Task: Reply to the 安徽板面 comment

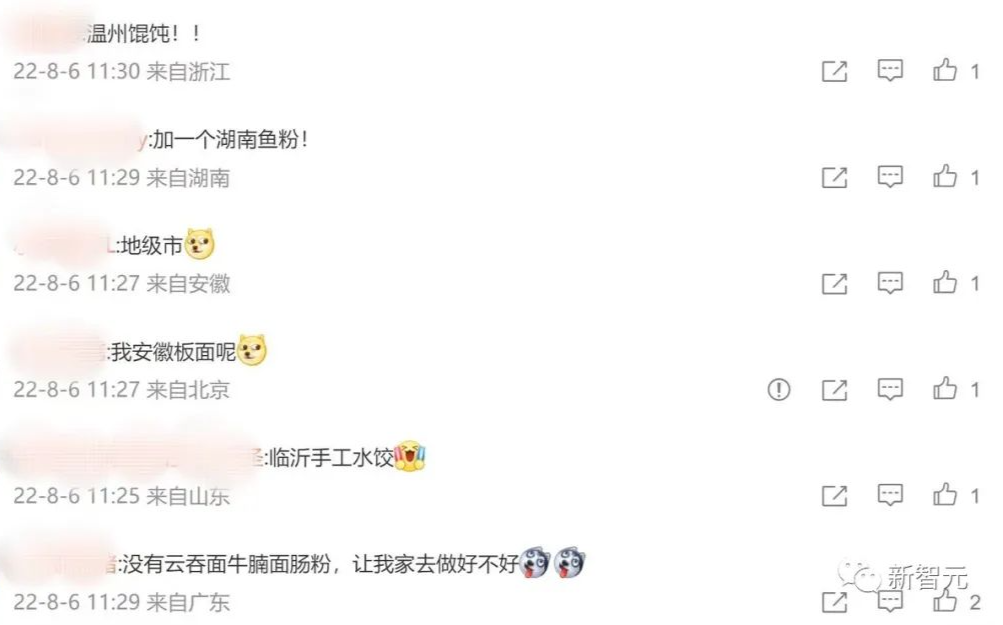Action: (890, 389)
